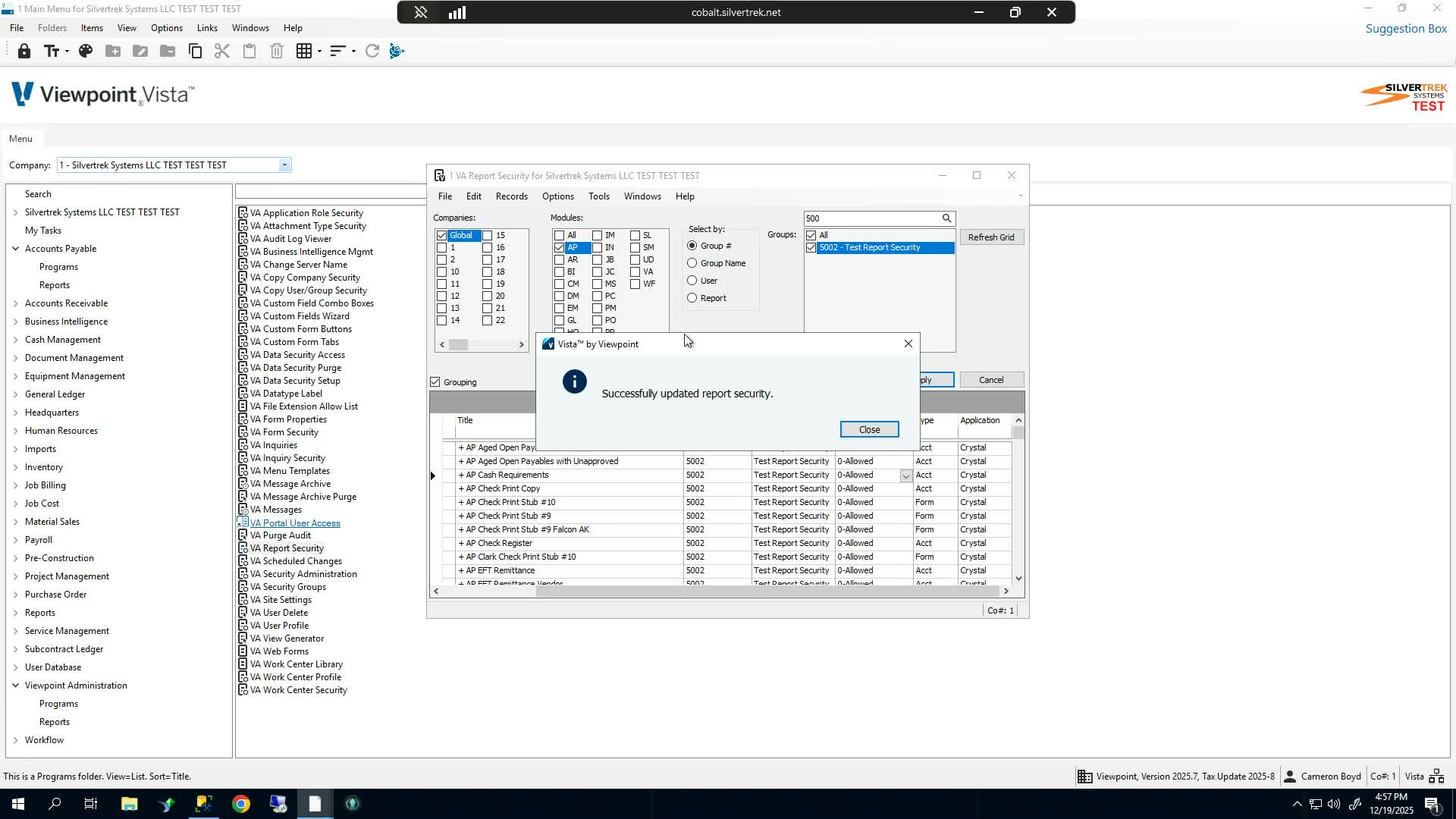Screen dimensions: 1456x819
Task: Uncheck the 5002 - Test Report Security group
Action: (x=811, y=248)
